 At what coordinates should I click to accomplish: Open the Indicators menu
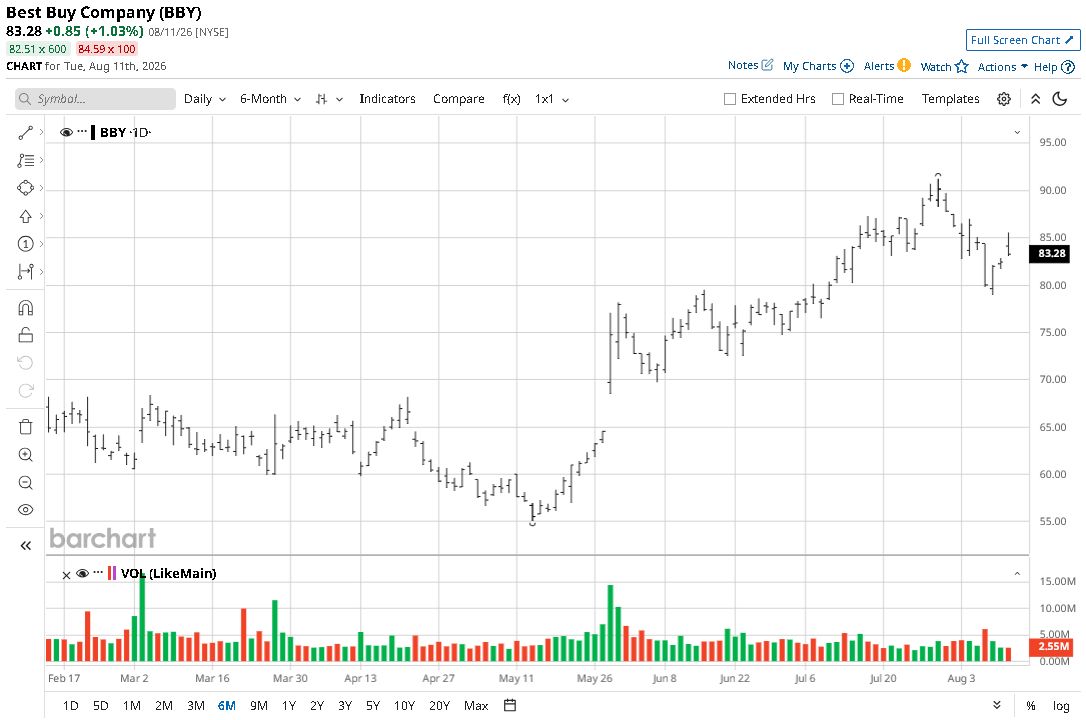387,99
